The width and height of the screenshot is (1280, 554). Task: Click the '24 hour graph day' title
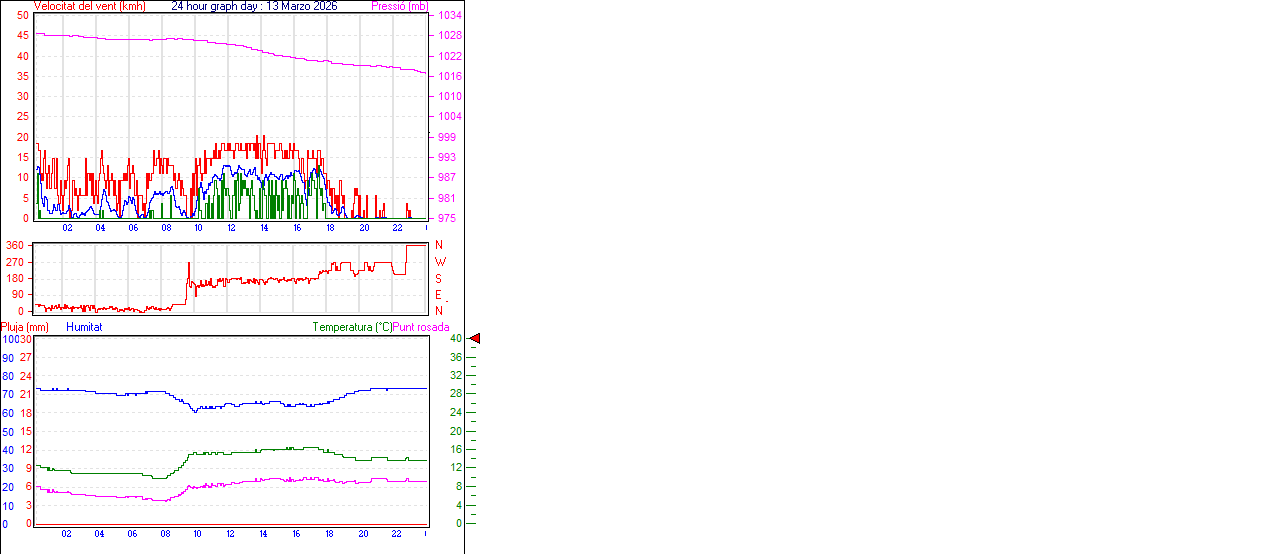pyautogui.click(x=254, y=6)
